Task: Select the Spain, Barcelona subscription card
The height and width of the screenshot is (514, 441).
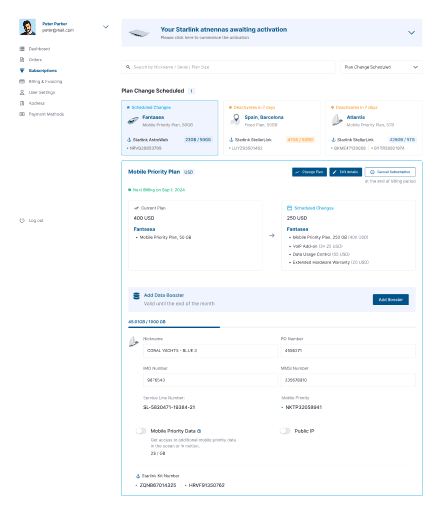Action: (272, 128)
